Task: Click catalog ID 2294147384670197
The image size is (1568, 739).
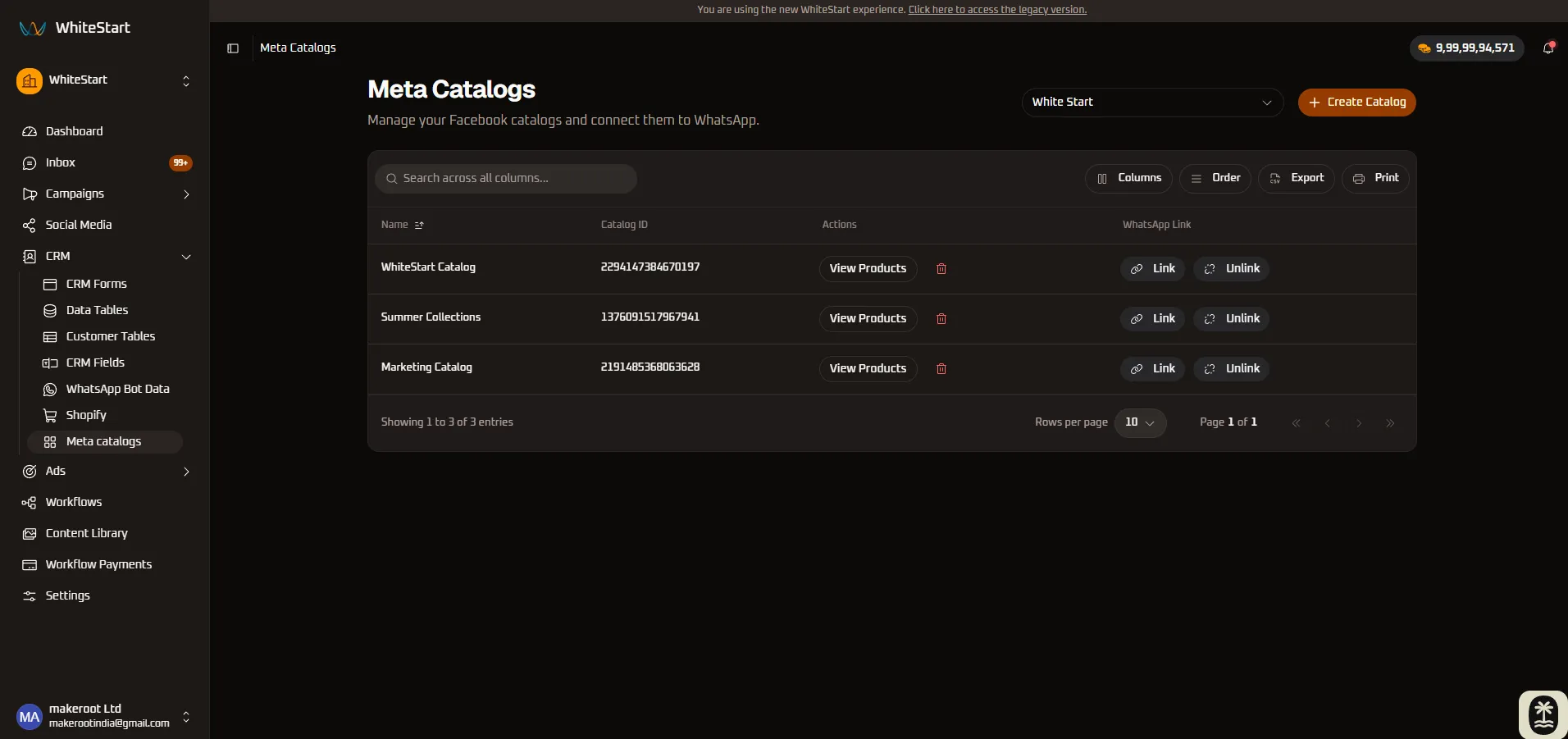Action: [x=650, y=267]
